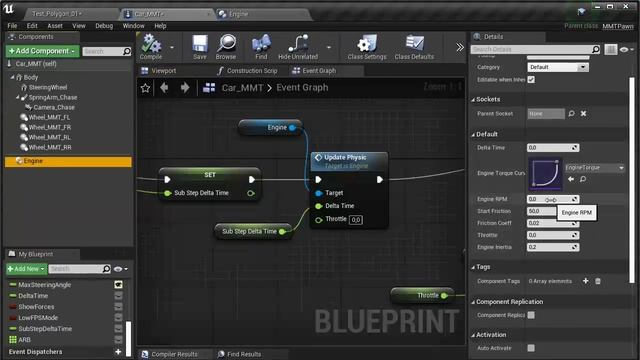
Task: Switch to the Viewport tab
Action: coord(159,71)
